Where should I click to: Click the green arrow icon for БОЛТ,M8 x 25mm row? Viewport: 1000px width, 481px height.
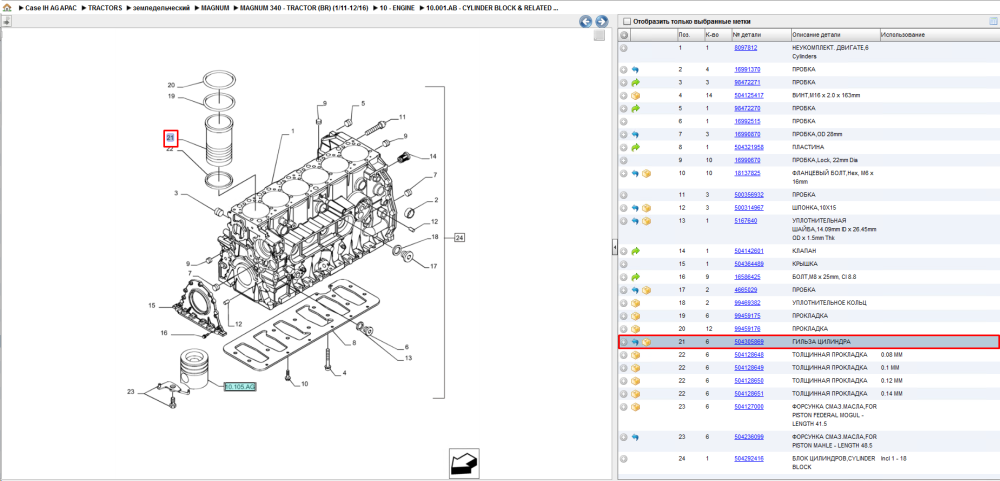tap(635, 277)
